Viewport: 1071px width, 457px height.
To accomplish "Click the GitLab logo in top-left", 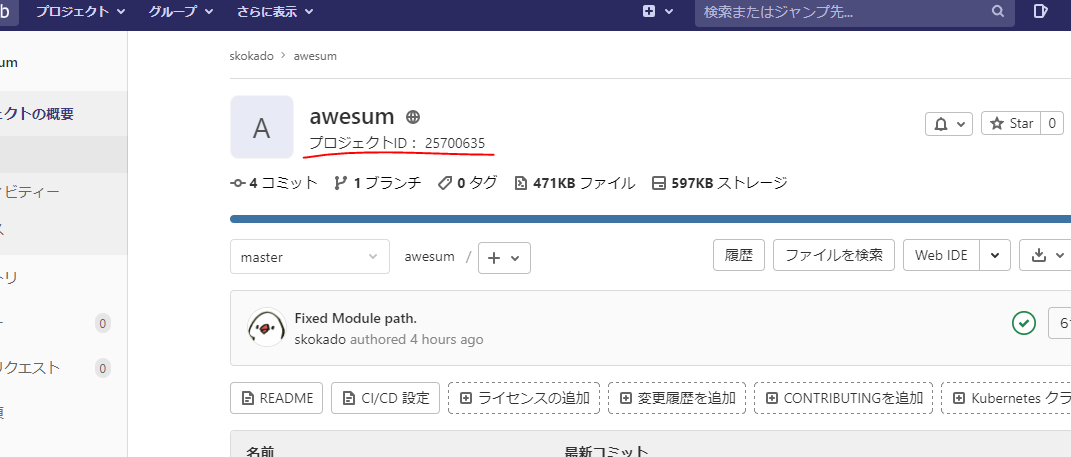I will pyautogui.click(x=7, y=12).
